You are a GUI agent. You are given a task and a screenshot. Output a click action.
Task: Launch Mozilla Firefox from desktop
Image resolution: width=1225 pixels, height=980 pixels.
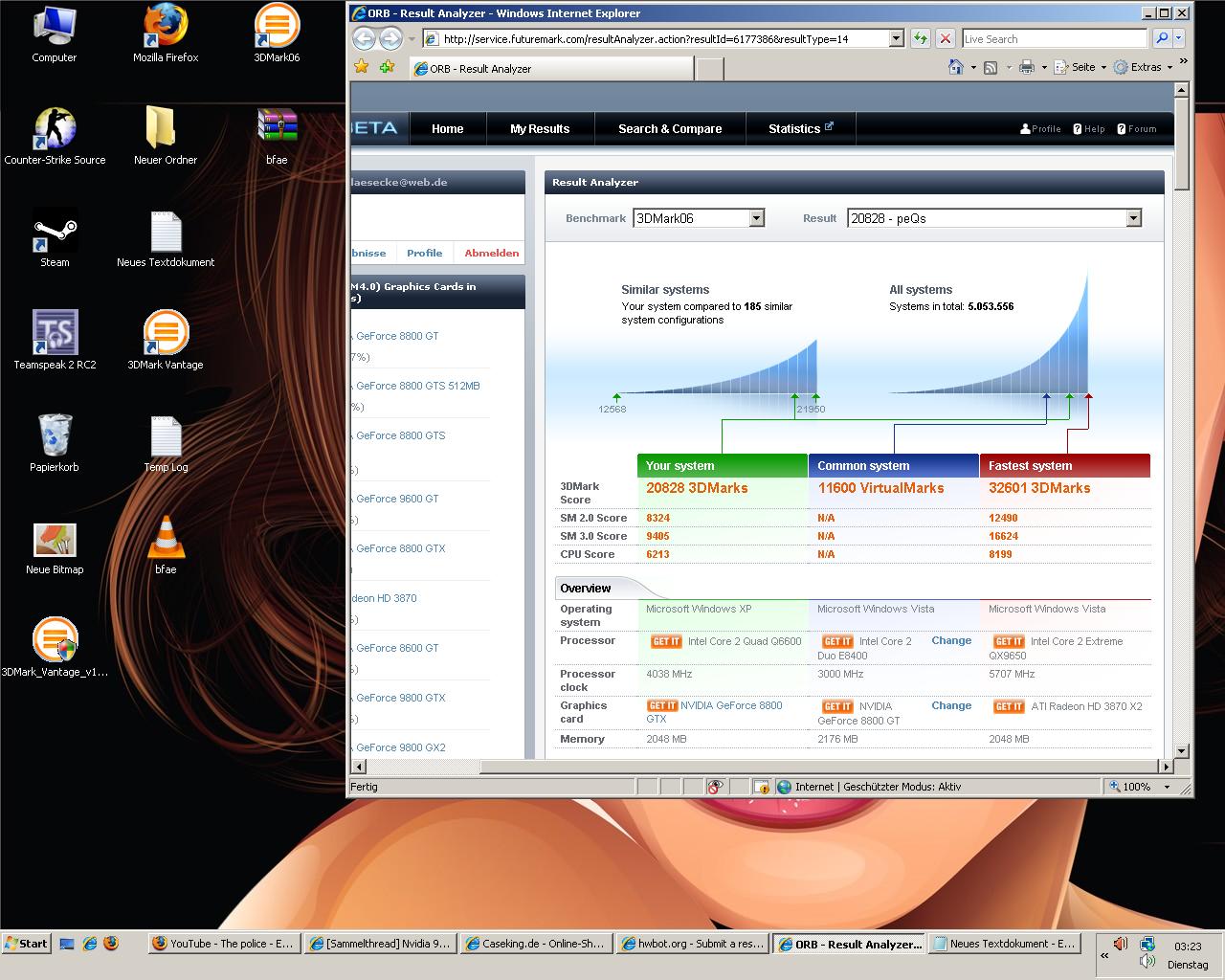(x=166, y=34)
